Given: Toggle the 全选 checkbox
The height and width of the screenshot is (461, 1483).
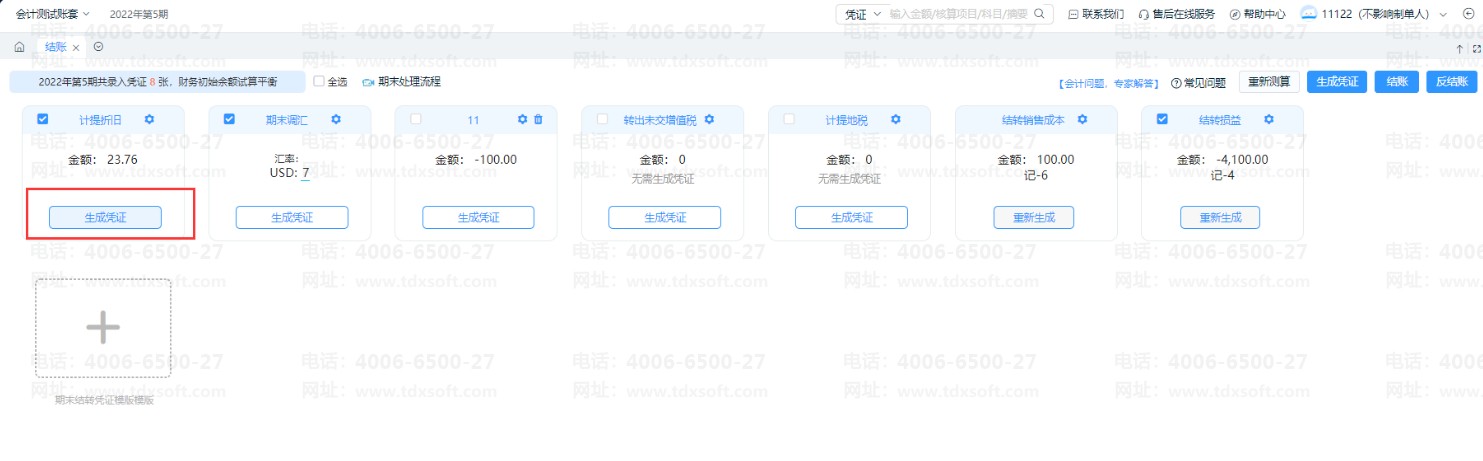Looking at the screenshot, I should point(319,81).
